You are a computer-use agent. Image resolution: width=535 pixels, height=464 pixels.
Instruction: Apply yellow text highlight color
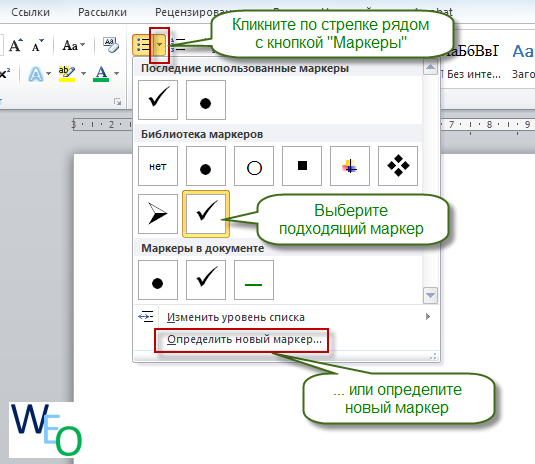point(67,74)
